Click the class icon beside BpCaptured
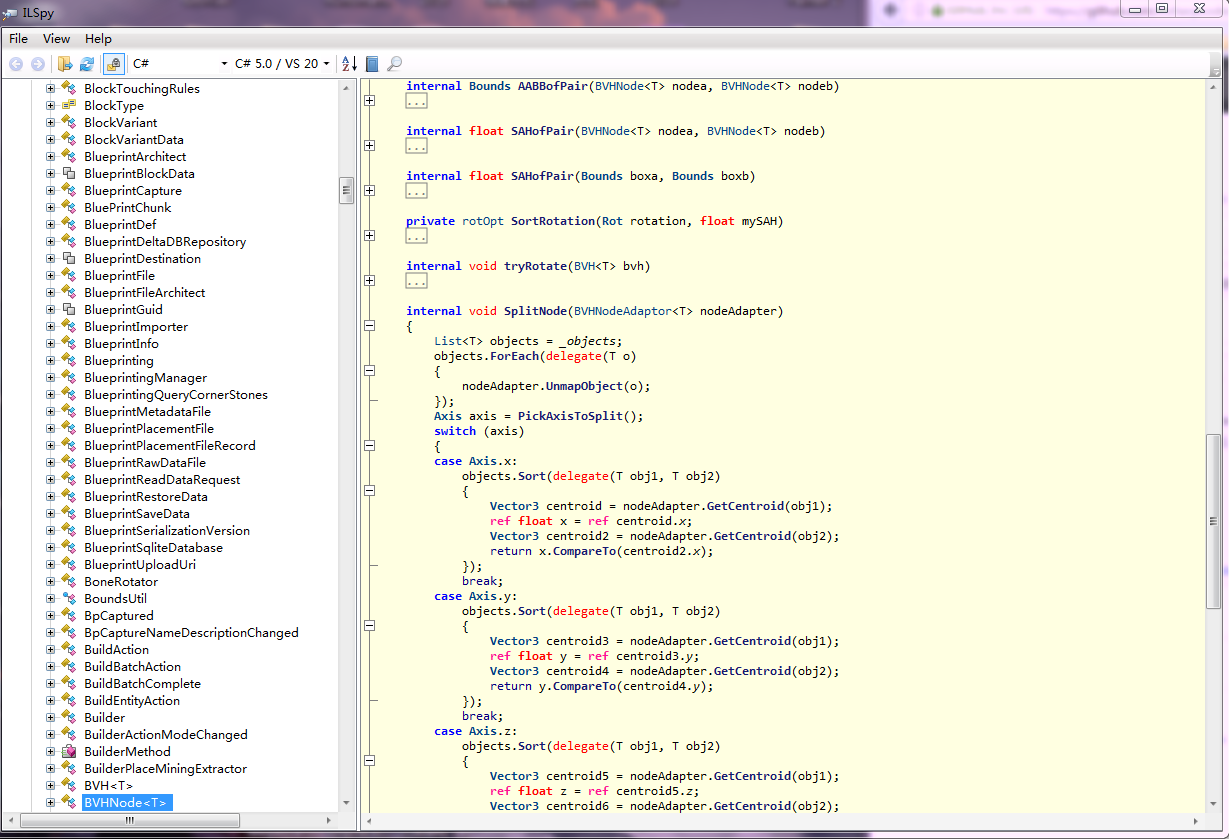Screen dimensions: 1229x839 click(69, 616)
